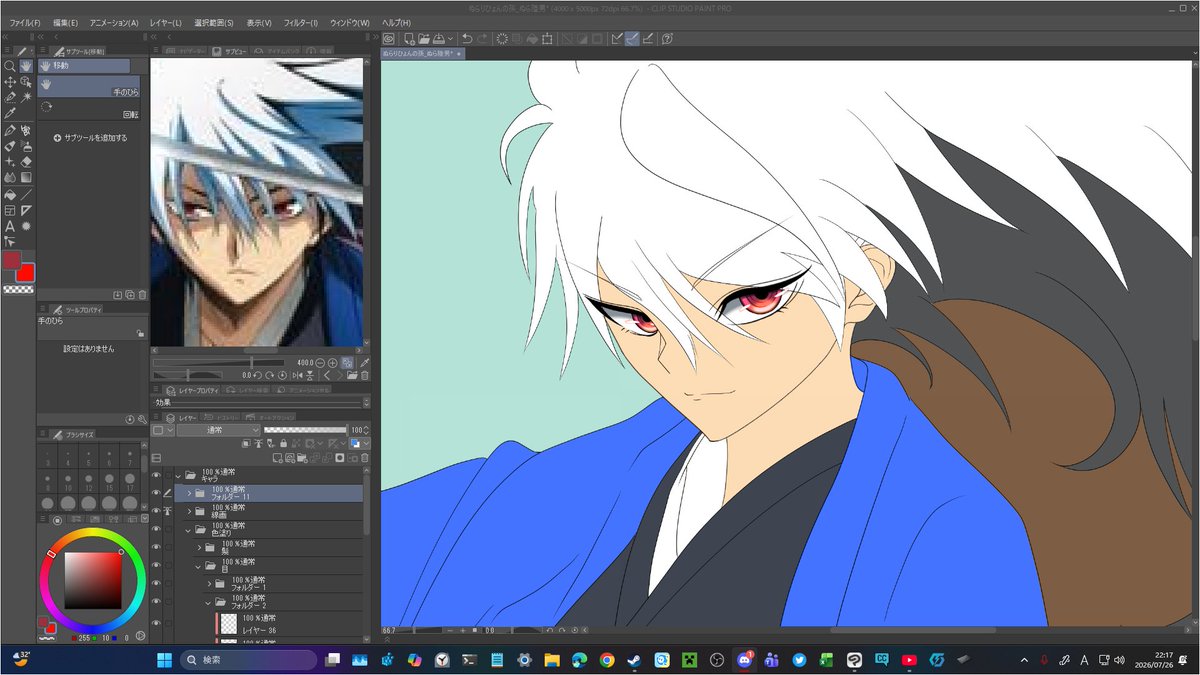Zoom out on the Sub View image
The image size is (1200, 675).
pyautogui.click(x=319, y=362)
